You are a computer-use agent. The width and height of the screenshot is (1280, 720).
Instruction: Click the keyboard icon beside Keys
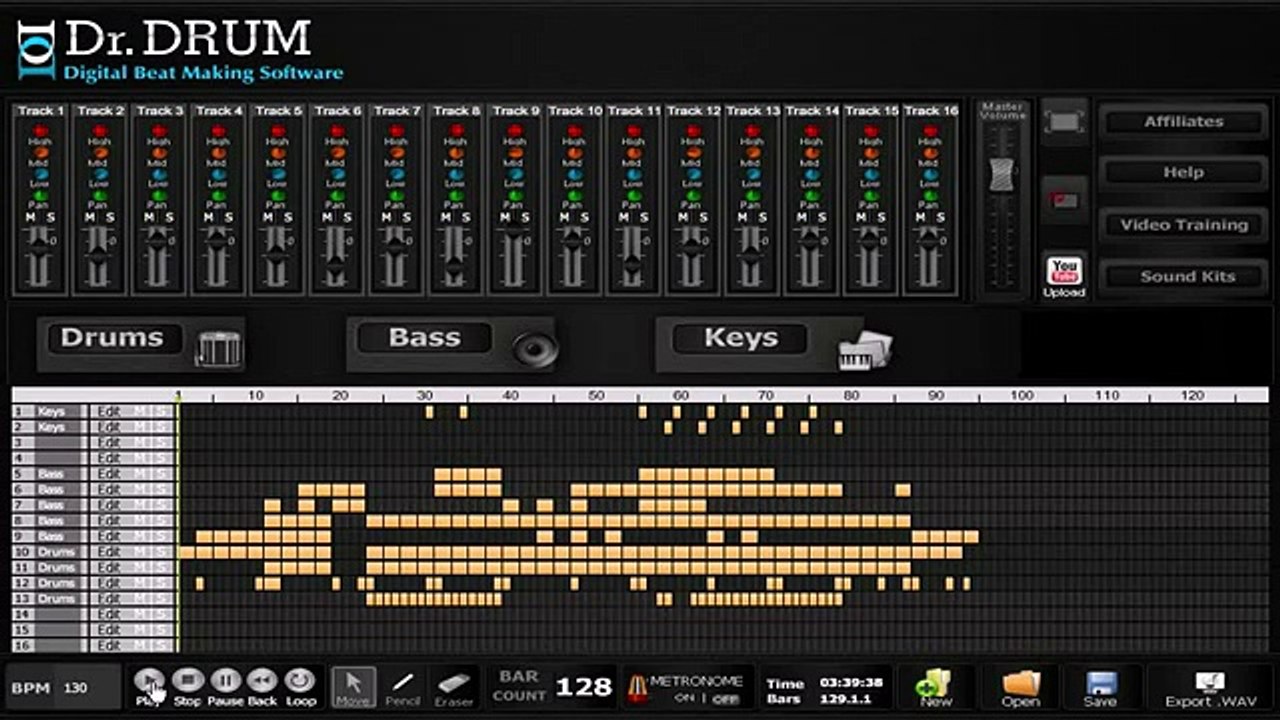[x=864, y=350]
